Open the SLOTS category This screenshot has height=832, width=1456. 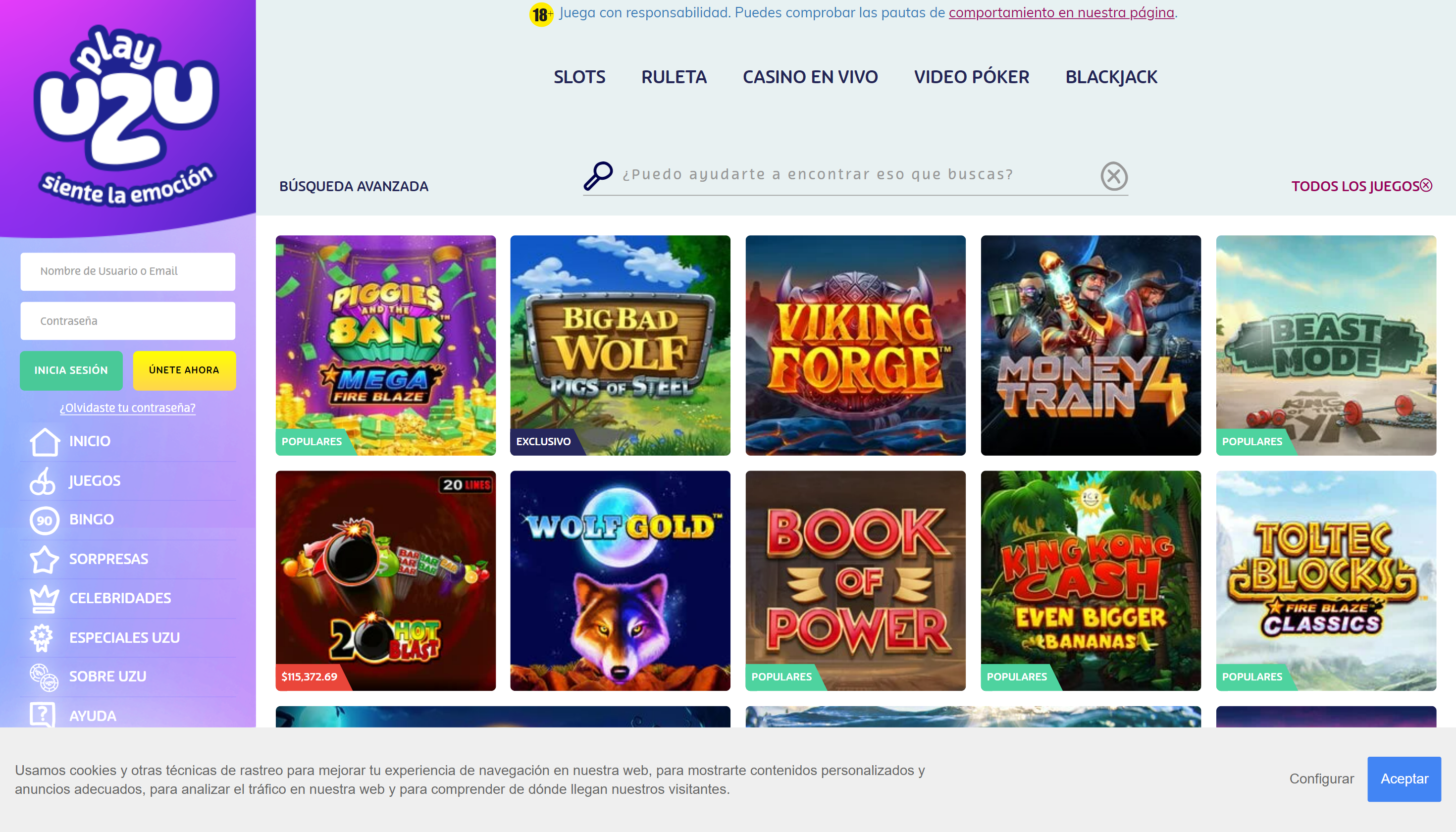pyautogui.click(x=579, y=77)
